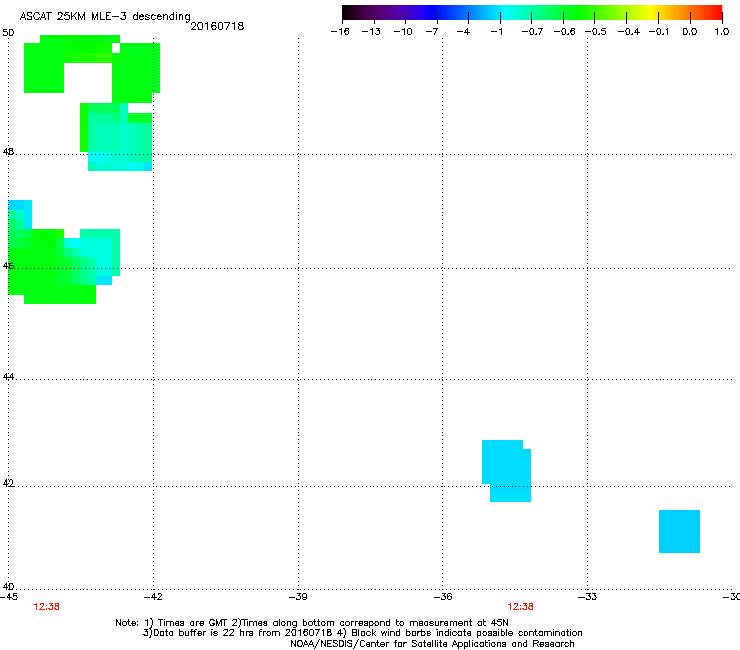Click the plot title 'ASCAT 25KM MLE-3 descending'

tap(105, 16)
